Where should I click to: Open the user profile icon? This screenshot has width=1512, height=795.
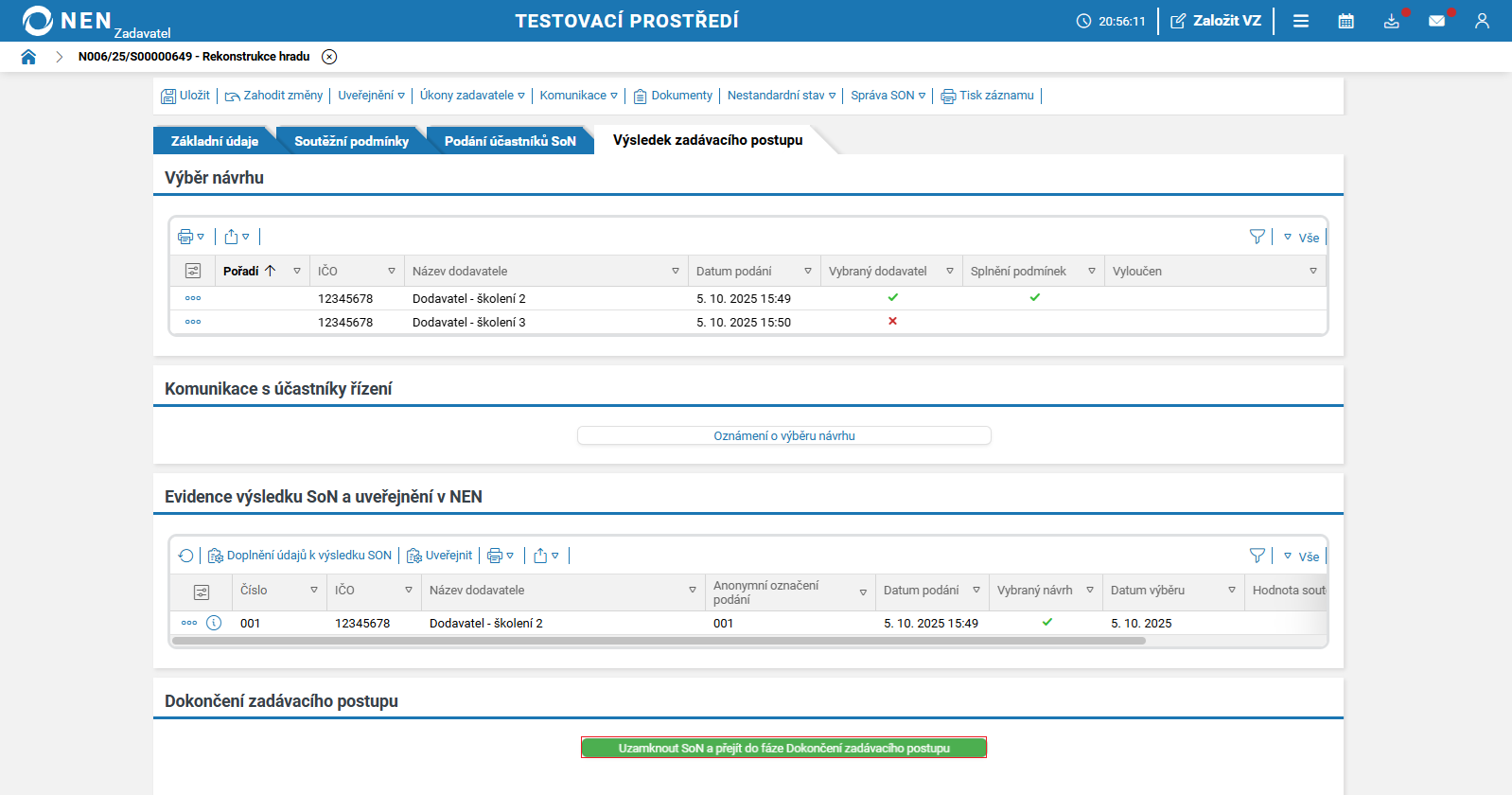1482,21
